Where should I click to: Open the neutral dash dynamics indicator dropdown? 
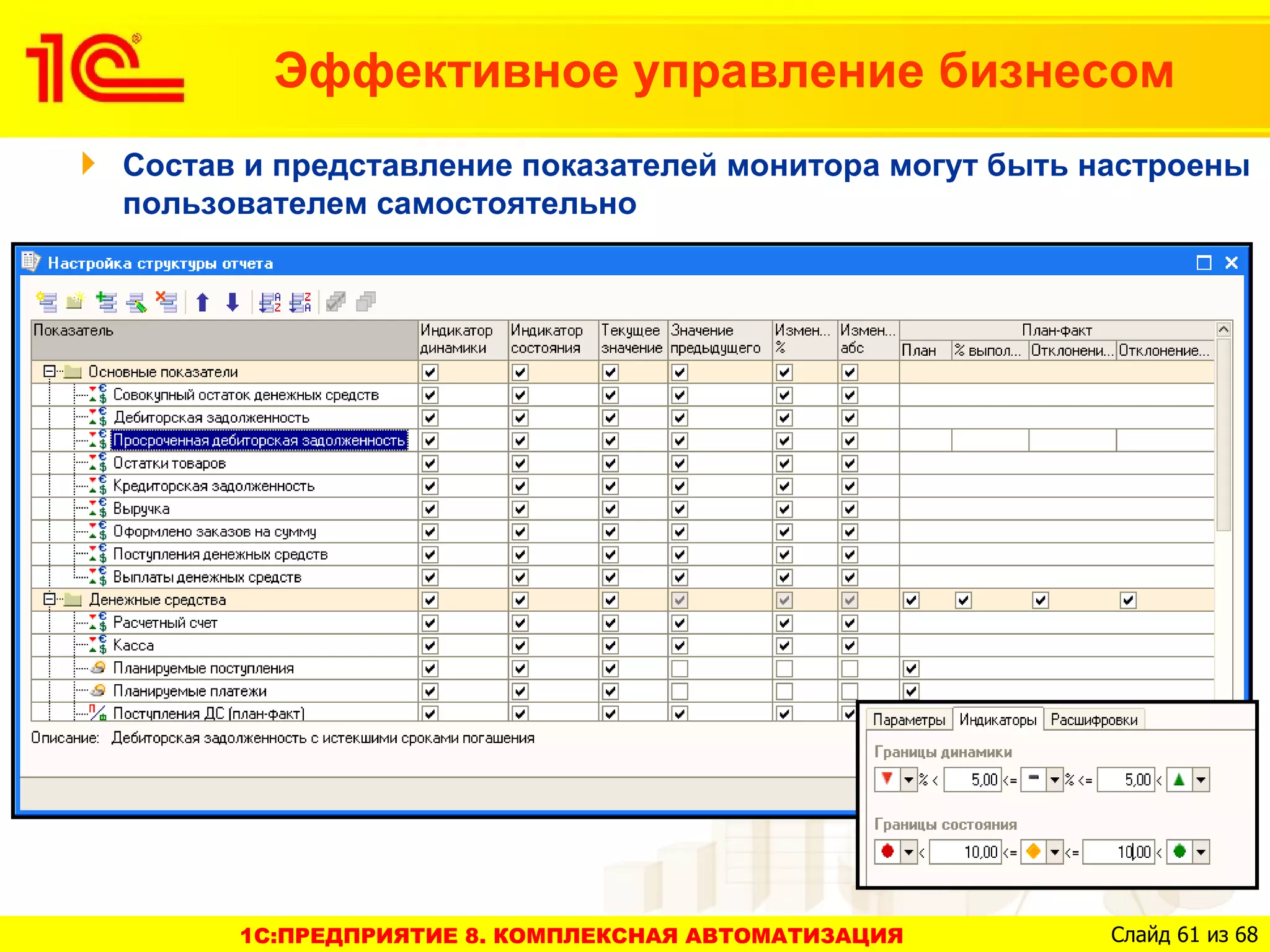tap(1054, 780)
